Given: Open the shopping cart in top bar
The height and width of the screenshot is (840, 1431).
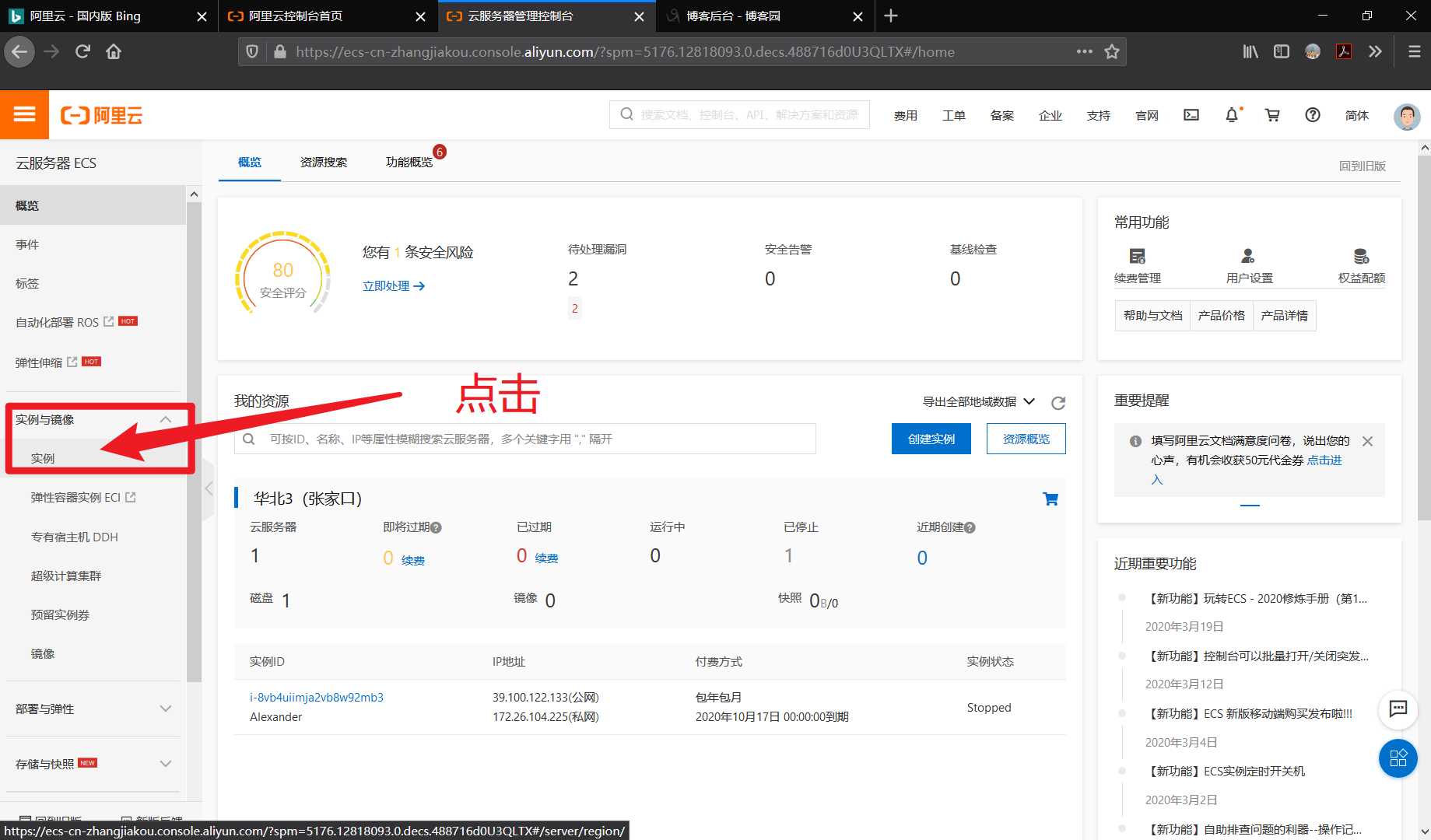Looking at the screenshot, I should tap(1272, 115).
